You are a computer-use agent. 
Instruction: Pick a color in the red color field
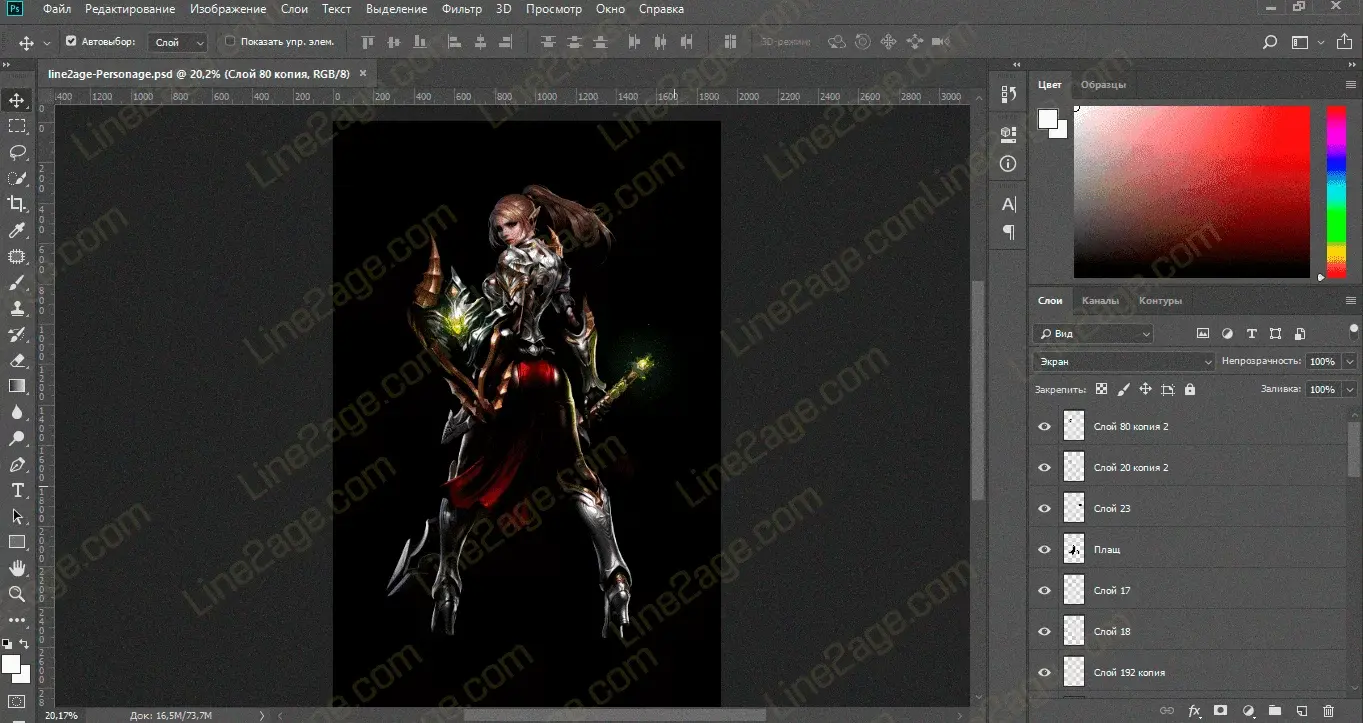pyautogui.click(x=1191, y=192)
